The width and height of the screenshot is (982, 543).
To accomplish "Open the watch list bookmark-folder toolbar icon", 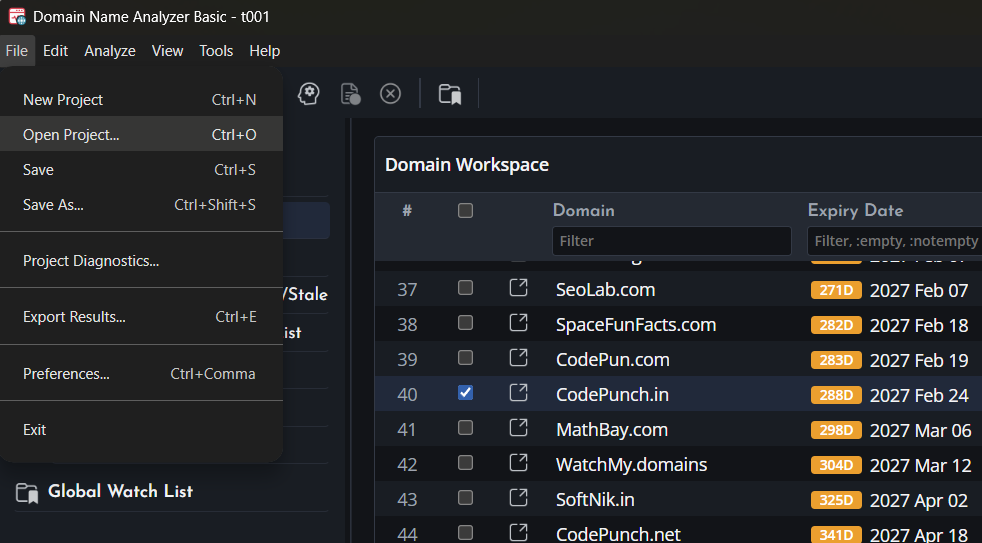I will 450,94.
